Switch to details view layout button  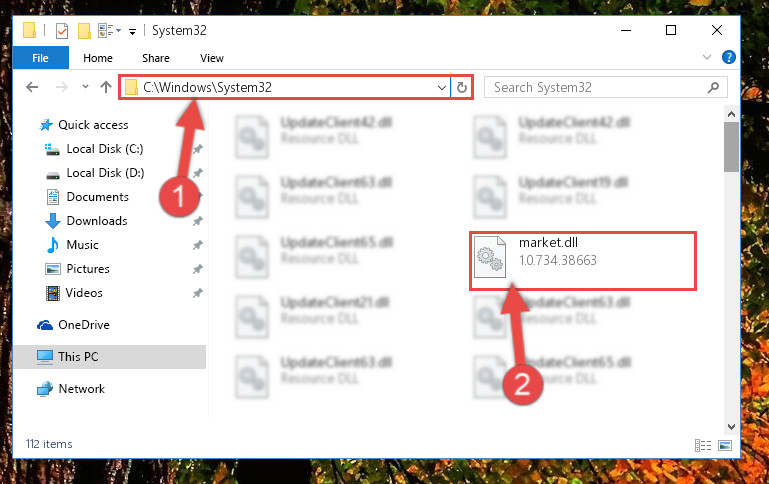point(703,445)
